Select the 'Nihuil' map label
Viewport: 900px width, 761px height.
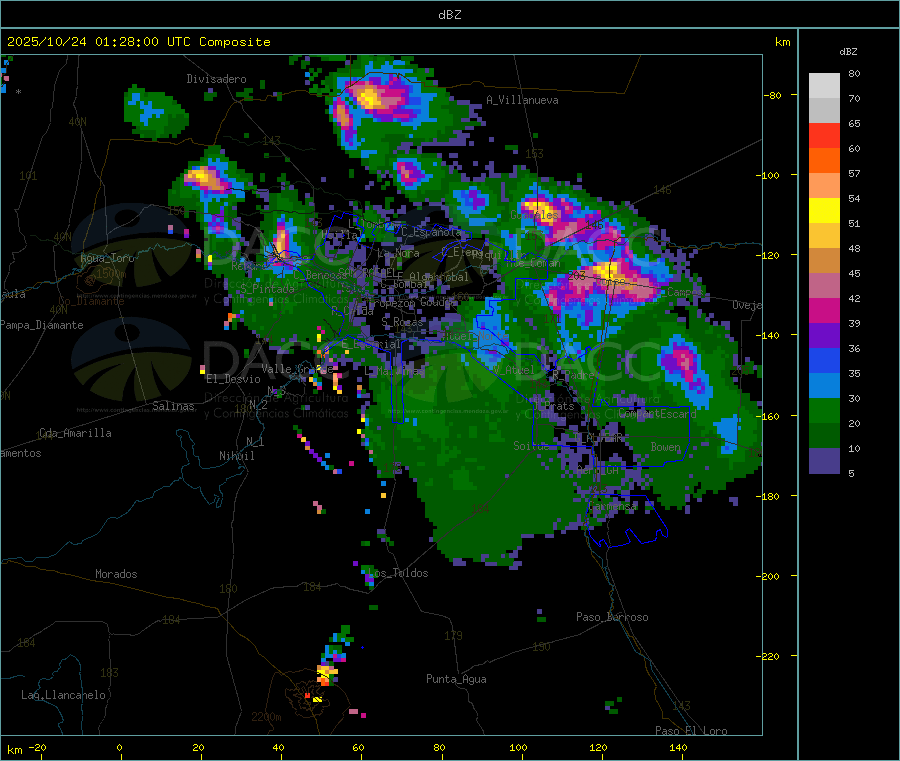pyautogui.click(x=236, y=456)
